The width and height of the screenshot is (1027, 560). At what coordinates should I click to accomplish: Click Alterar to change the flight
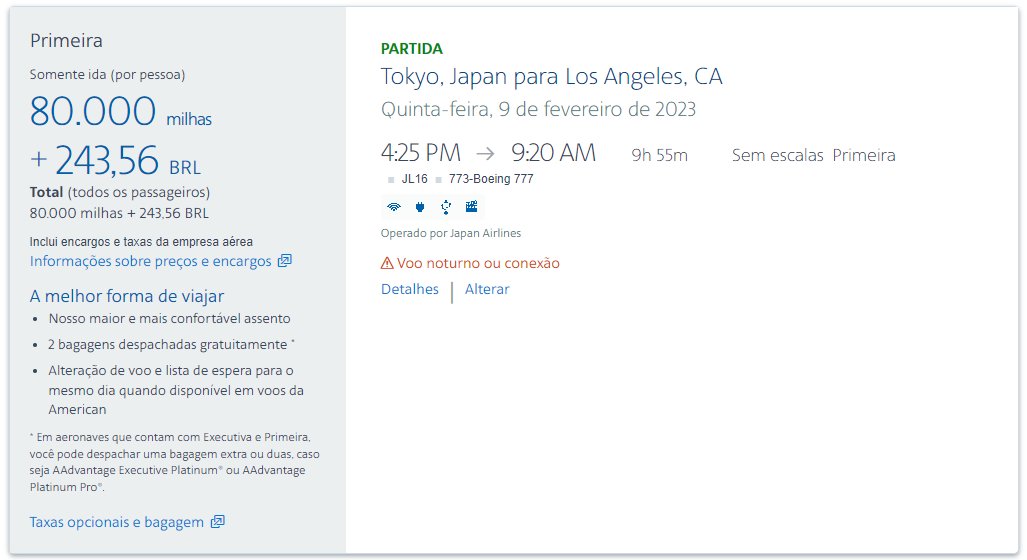(487, 289)
